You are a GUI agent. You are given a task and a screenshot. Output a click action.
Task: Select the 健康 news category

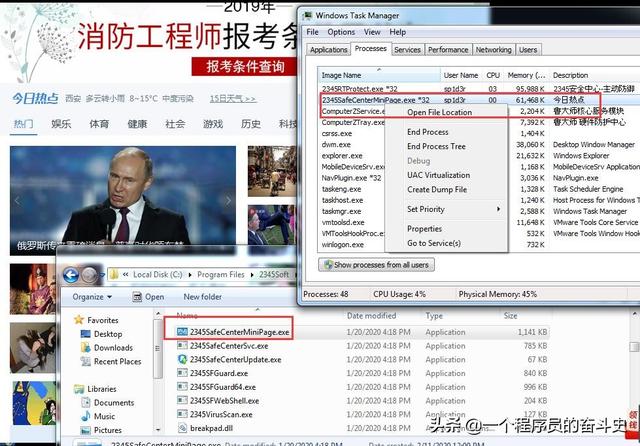click(137, 124)
